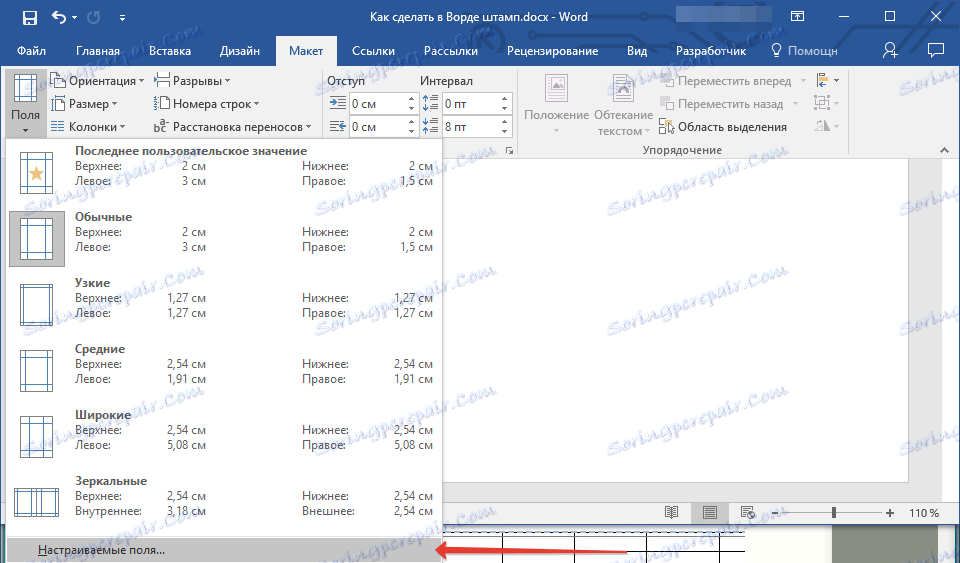Open paragraph settings dialog launcher
Screen dimensions: 960x563
(509, 151)
